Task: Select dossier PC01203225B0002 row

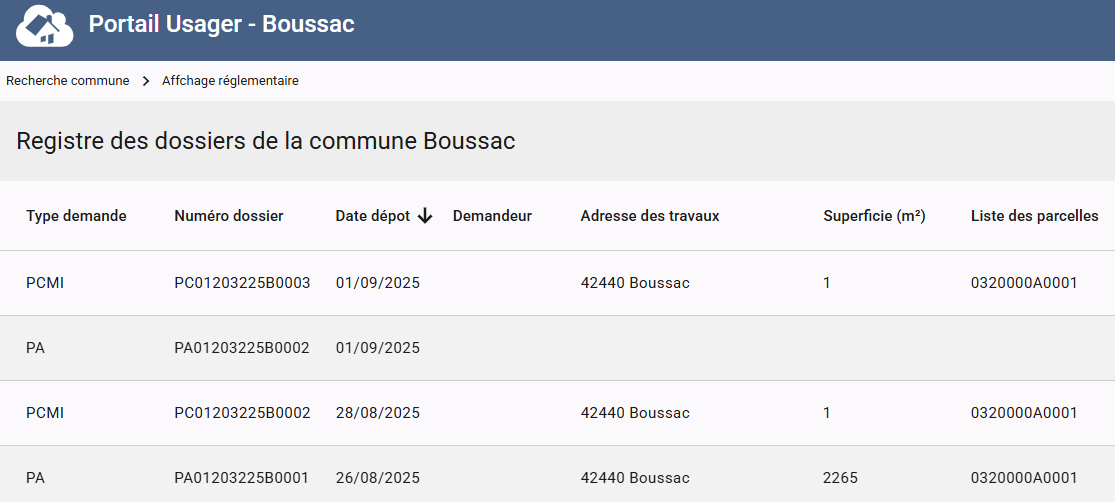Action: click(242, 413)
